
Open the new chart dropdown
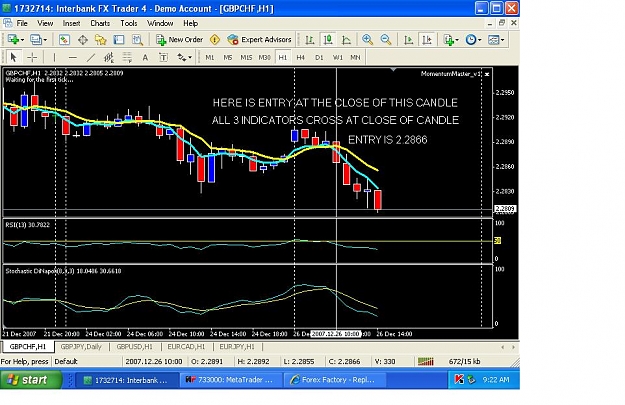16,39
